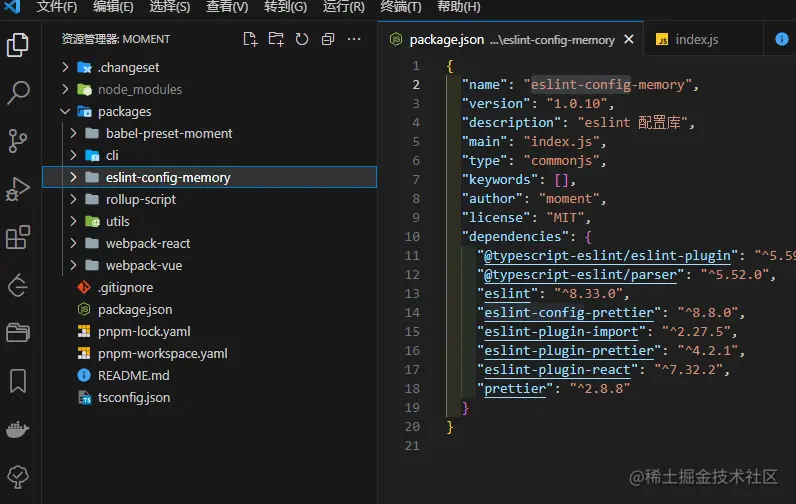Click eslint-plugin-import dependency link
Viewport: 796px width, 504px height.
561,331
